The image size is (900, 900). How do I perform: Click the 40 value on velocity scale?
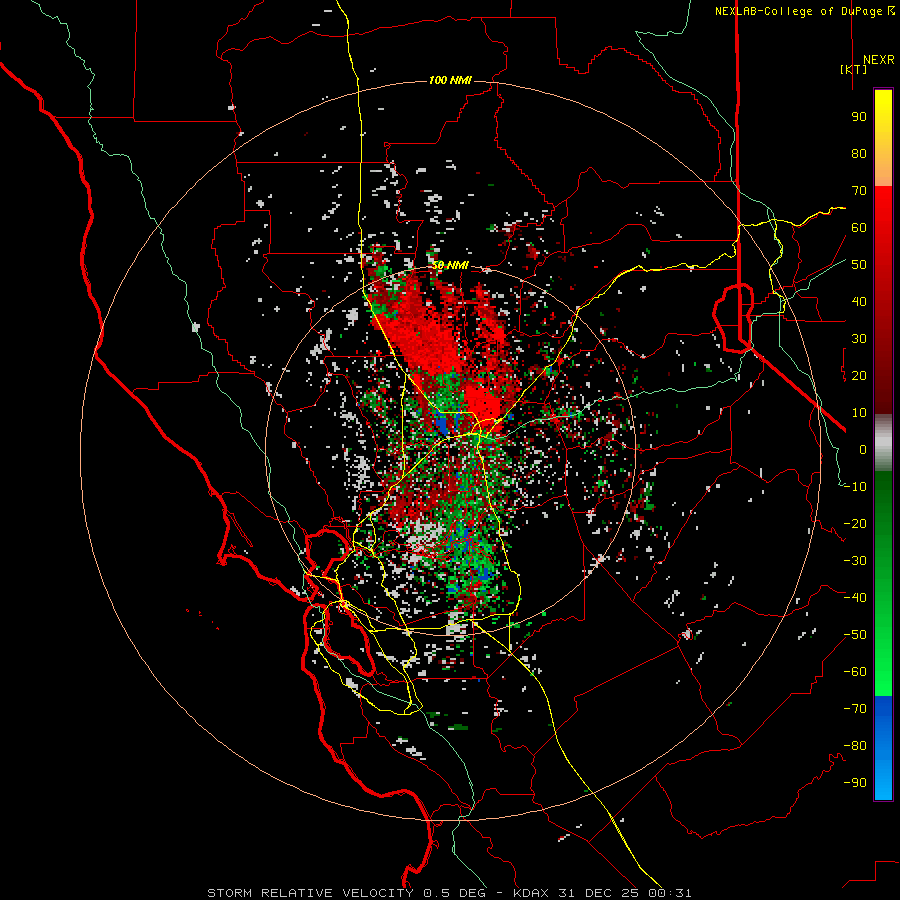859,301
